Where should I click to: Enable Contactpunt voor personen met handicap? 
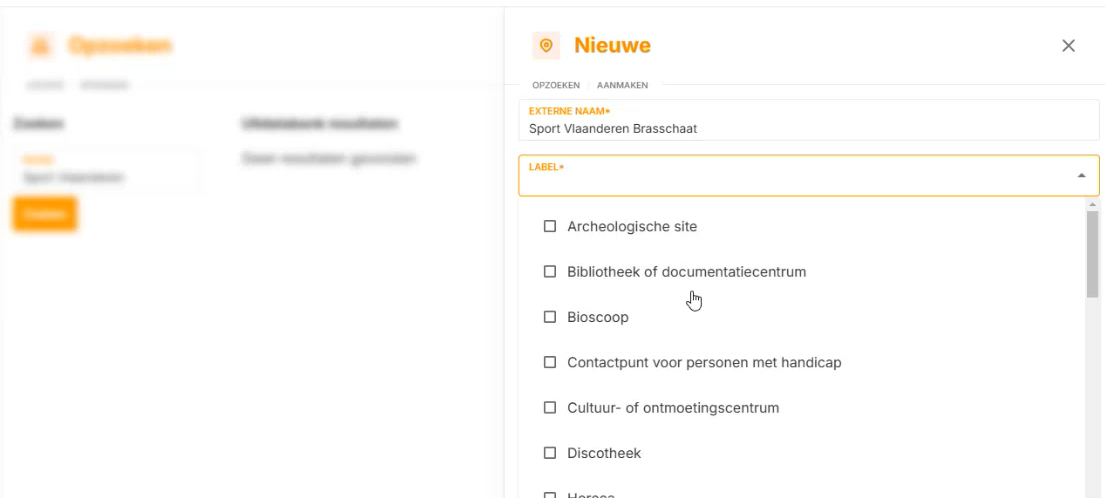click(550, 362)
